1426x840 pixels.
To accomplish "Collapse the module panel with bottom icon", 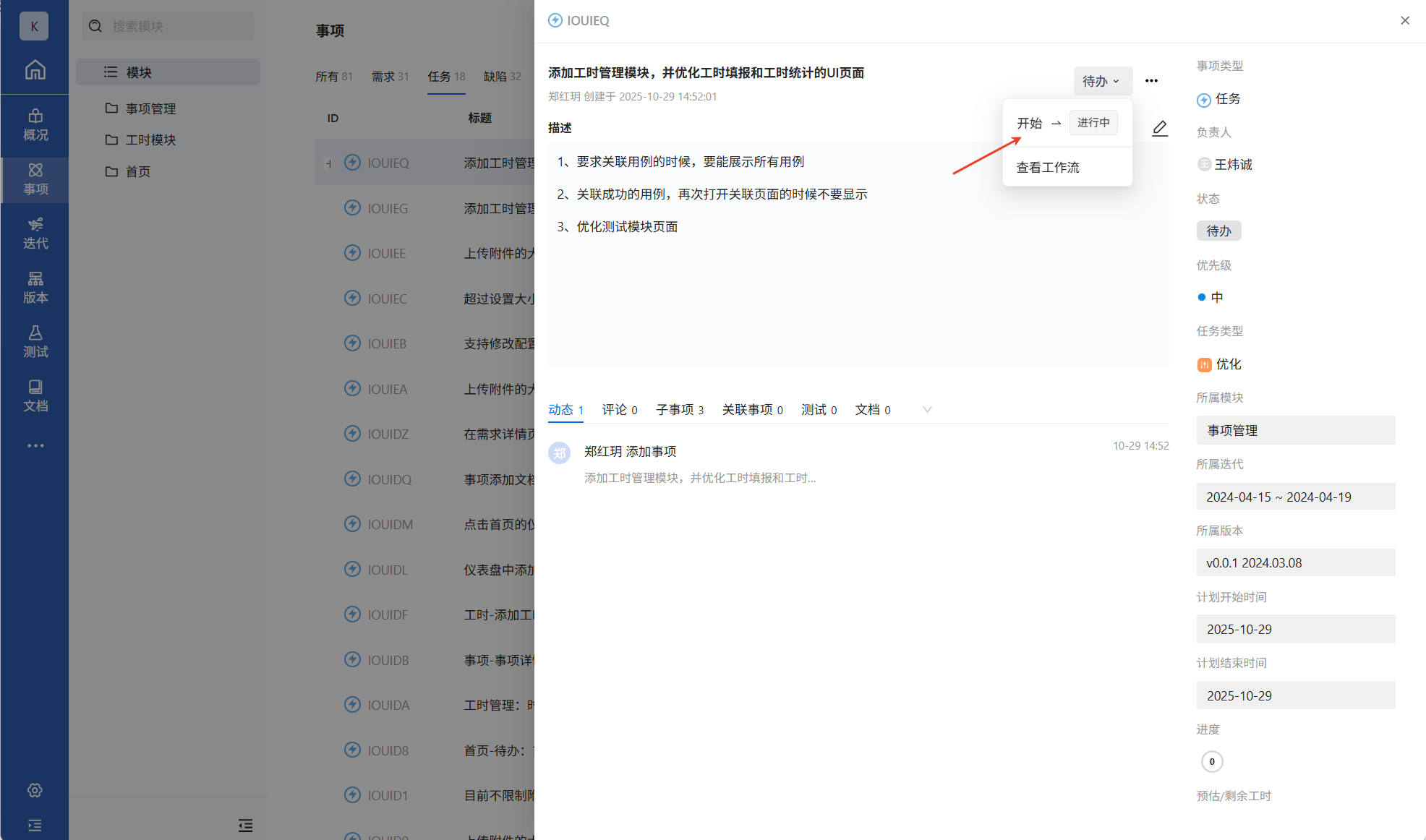I will (245, 825).
